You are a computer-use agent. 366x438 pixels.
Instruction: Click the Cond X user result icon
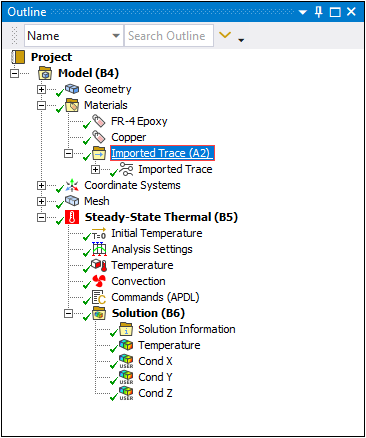click(x=126, y=361)
